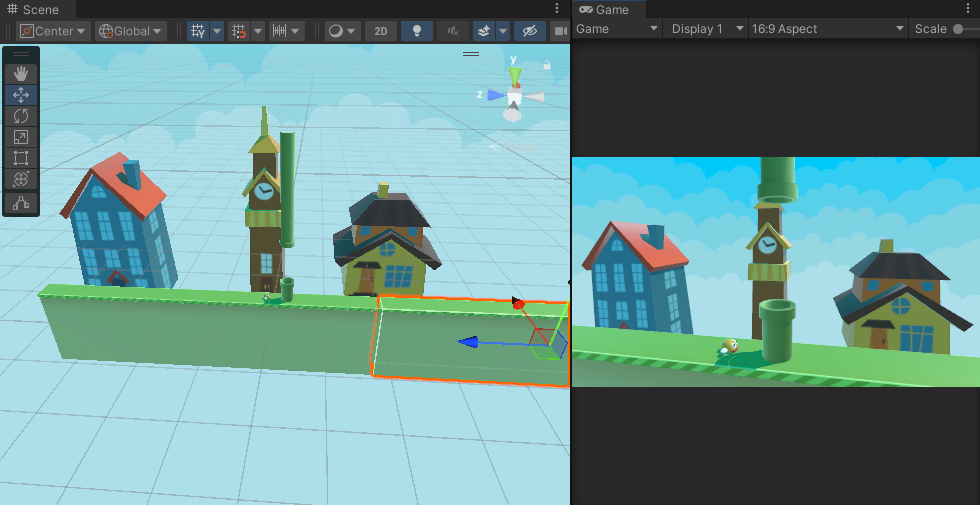Toggle scene audio mute icon

pos(453,31)
